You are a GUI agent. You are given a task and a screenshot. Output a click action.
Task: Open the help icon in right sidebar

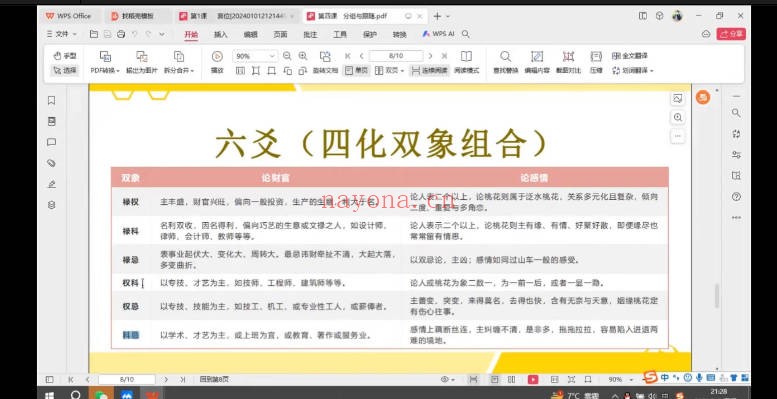(736, 197)
